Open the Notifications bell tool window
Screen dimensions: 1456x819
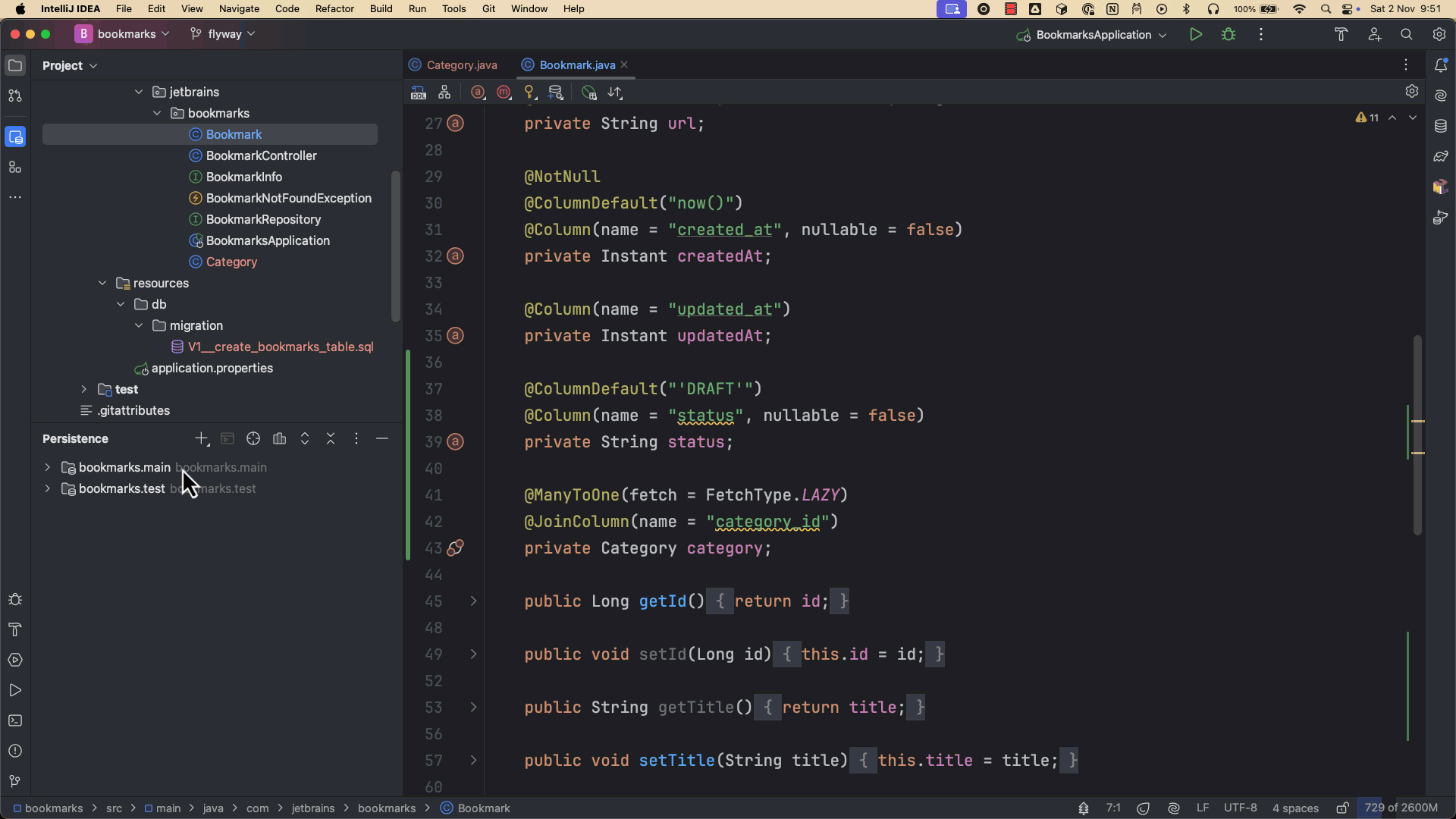click(1441, 65)
